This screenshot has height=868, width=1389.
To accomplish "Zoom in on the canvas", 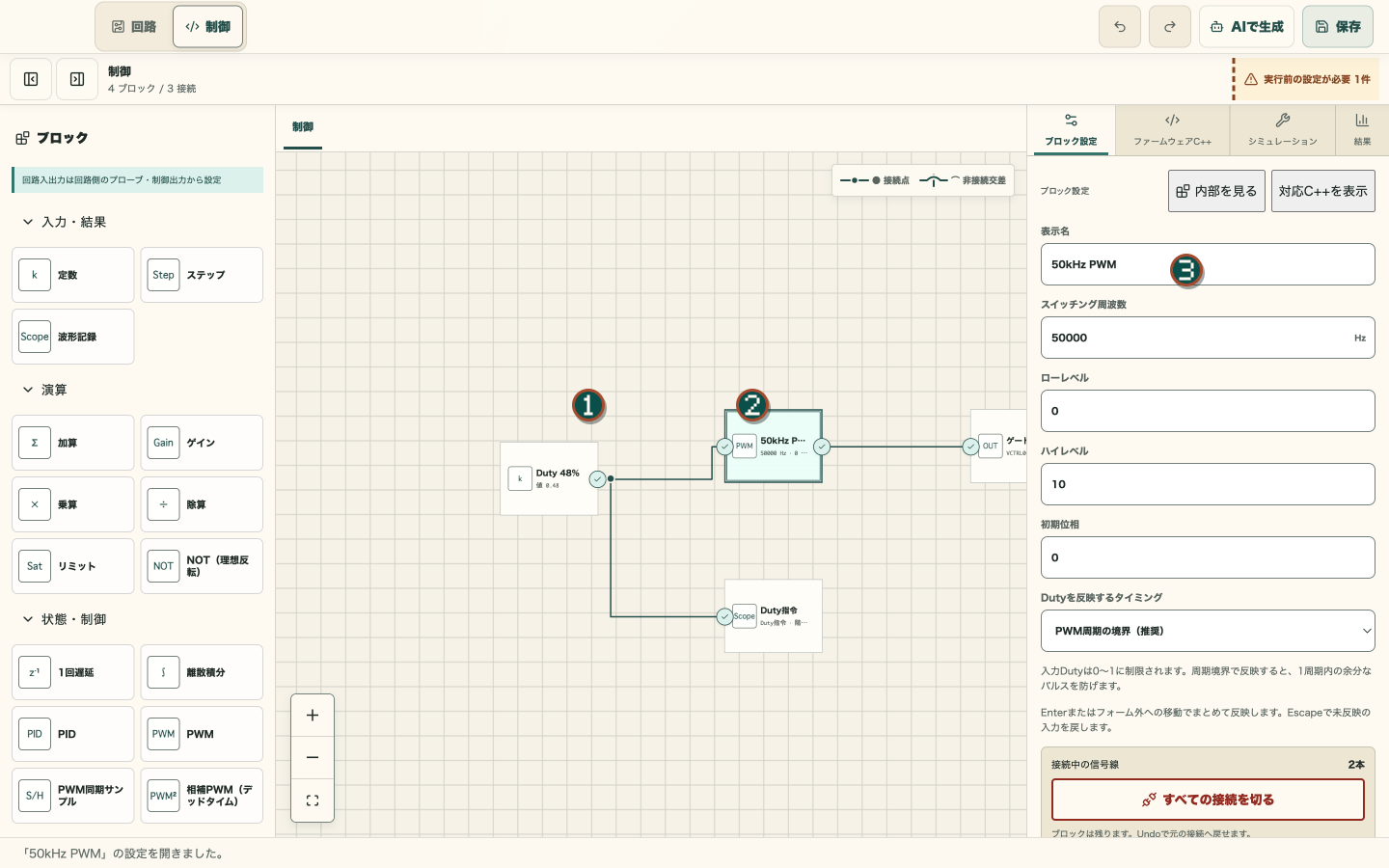I will [x=313, y=716].
